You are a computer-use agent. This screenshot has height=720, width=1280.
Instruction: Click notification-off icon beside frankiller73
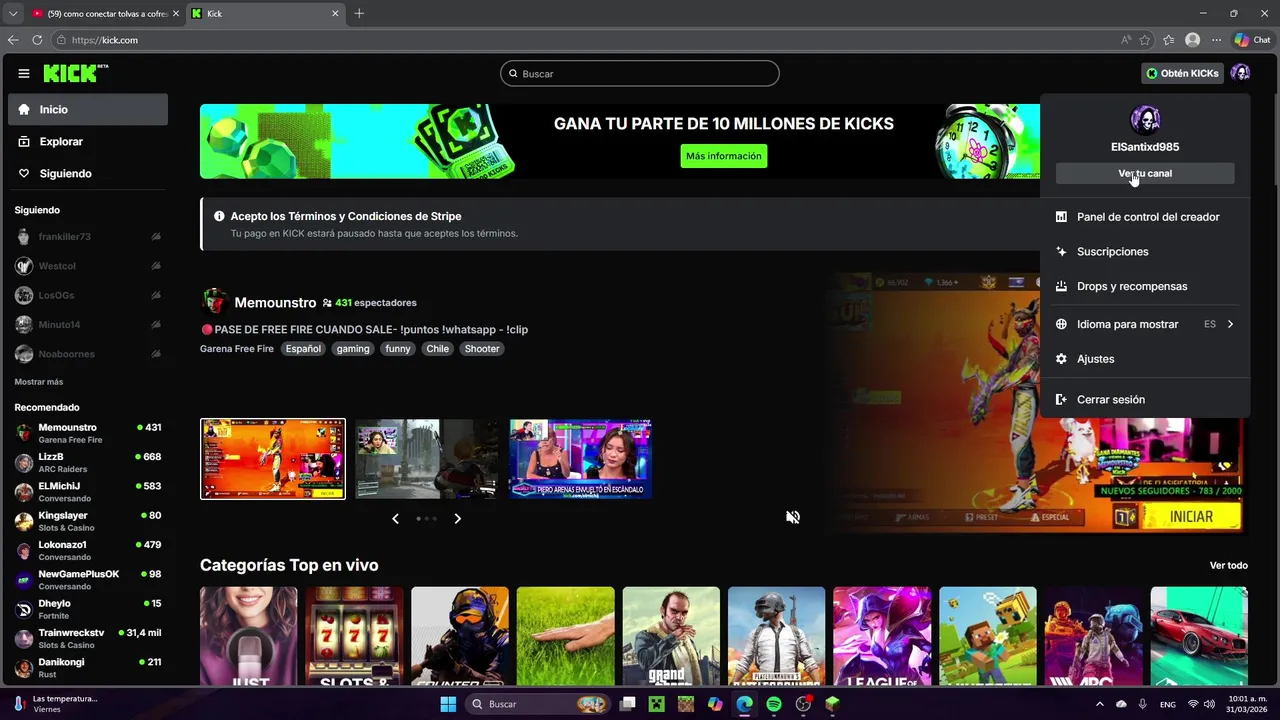[156, 237]
